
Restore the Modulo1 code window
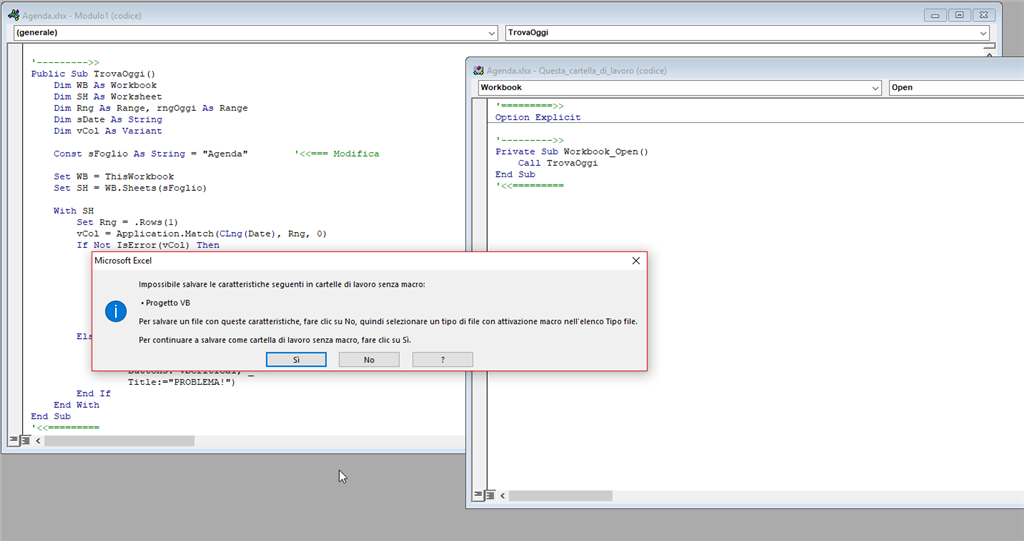click(x=959, y=15)
